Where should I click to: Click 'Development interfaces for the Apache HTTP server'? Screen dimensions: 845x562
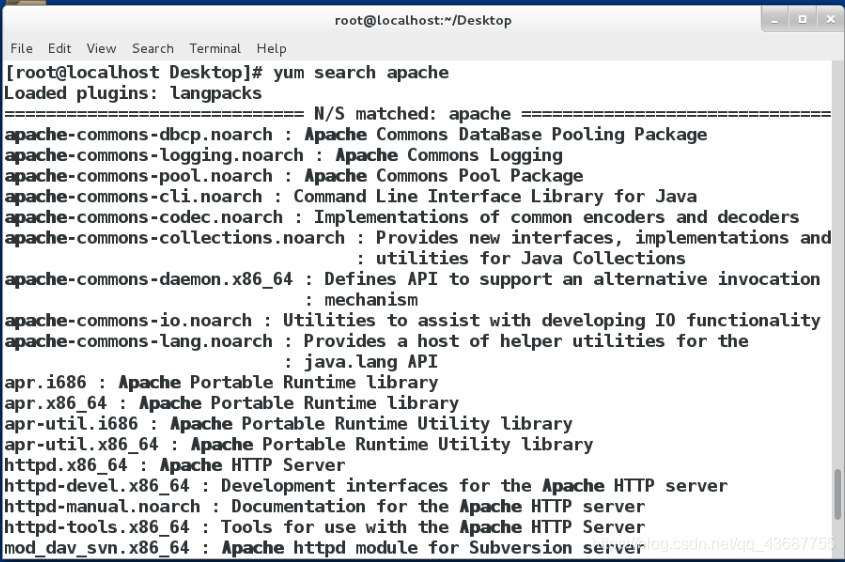tap(474, 485)
